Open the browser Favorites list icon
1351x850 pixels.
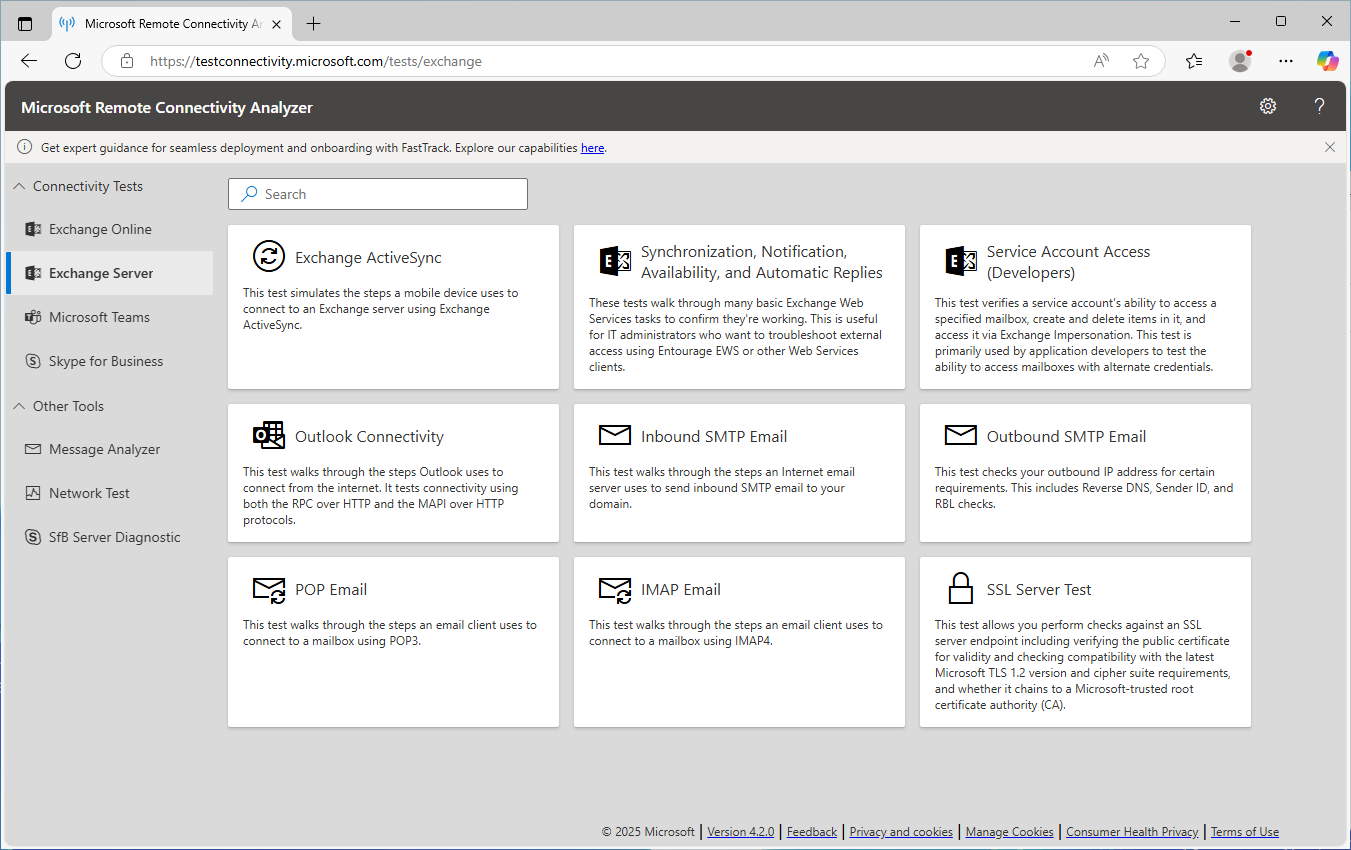point(1194,61)
